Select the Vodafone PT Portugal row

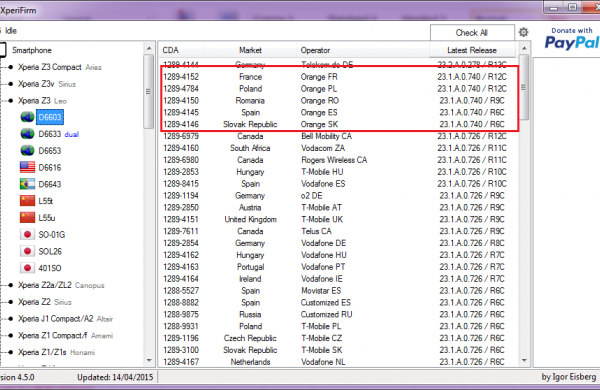339,267
